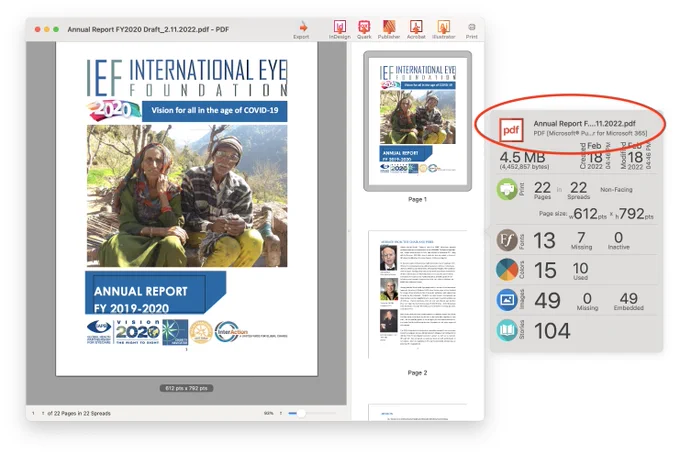The width and height of the screenshot is (680, 455).
Task: Click the 49 Embedded images value
Action: [x=629, y=298]
